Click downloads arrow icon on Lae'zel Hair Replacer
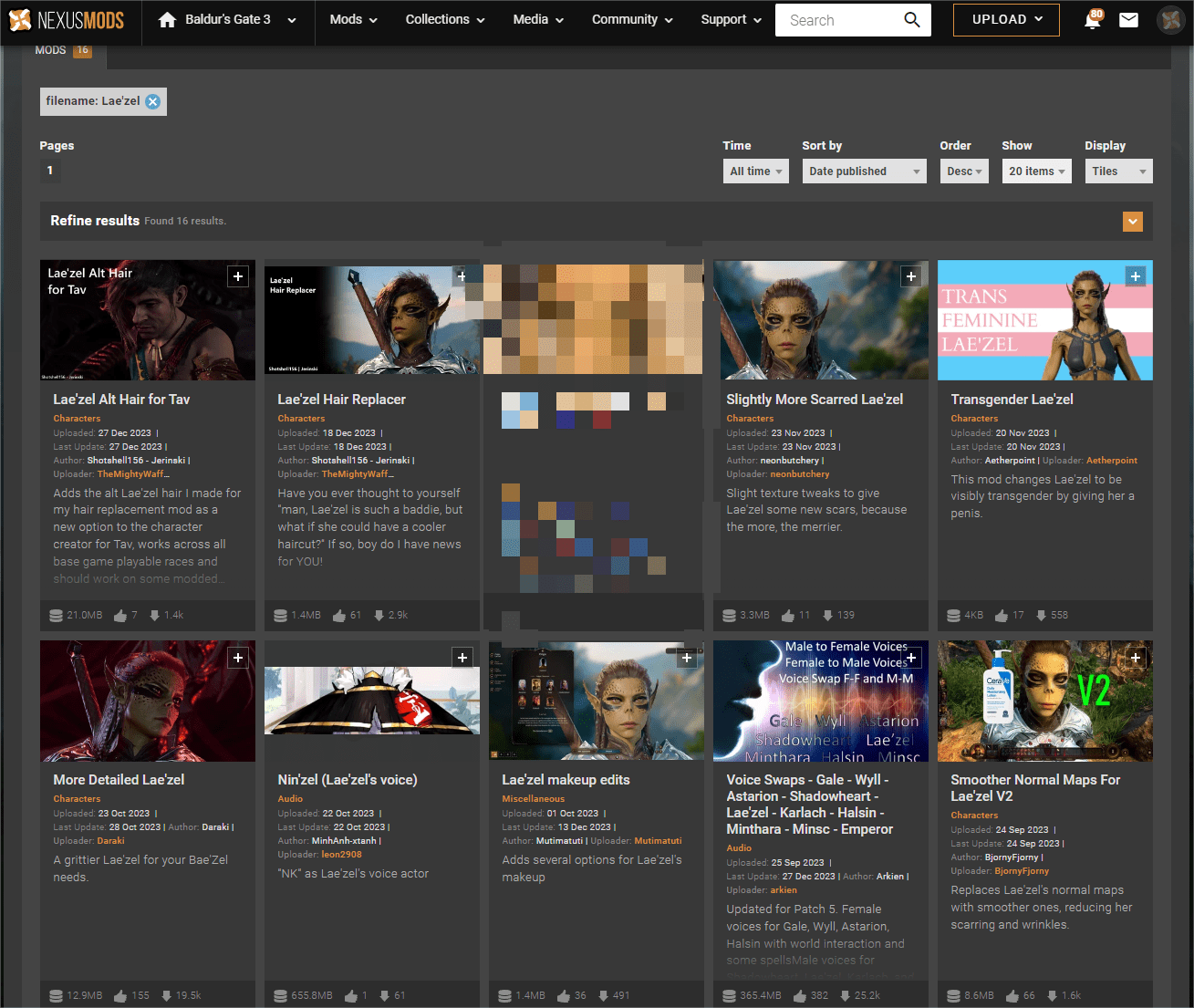This screenshot has height=1008, width=1194. pos(379,615)
